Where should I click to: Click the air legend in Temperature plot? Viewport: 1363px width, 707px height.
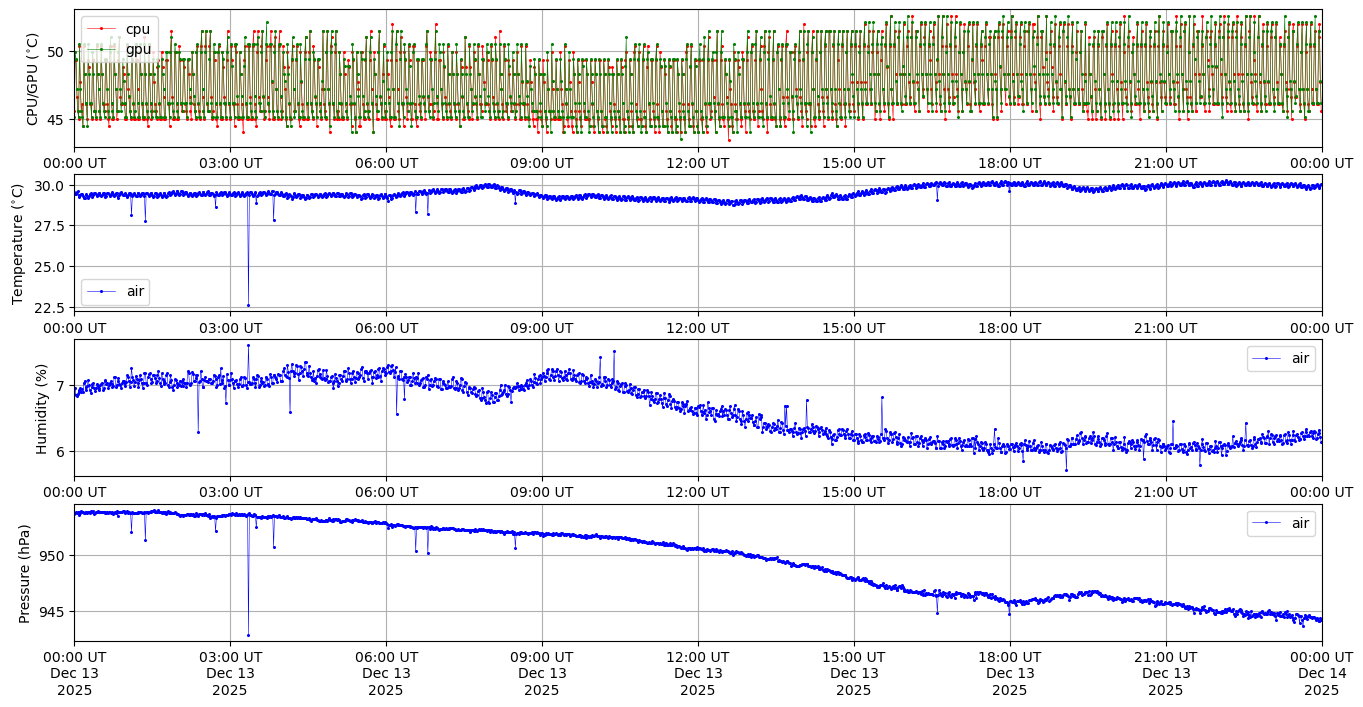(x=115, y=292)
